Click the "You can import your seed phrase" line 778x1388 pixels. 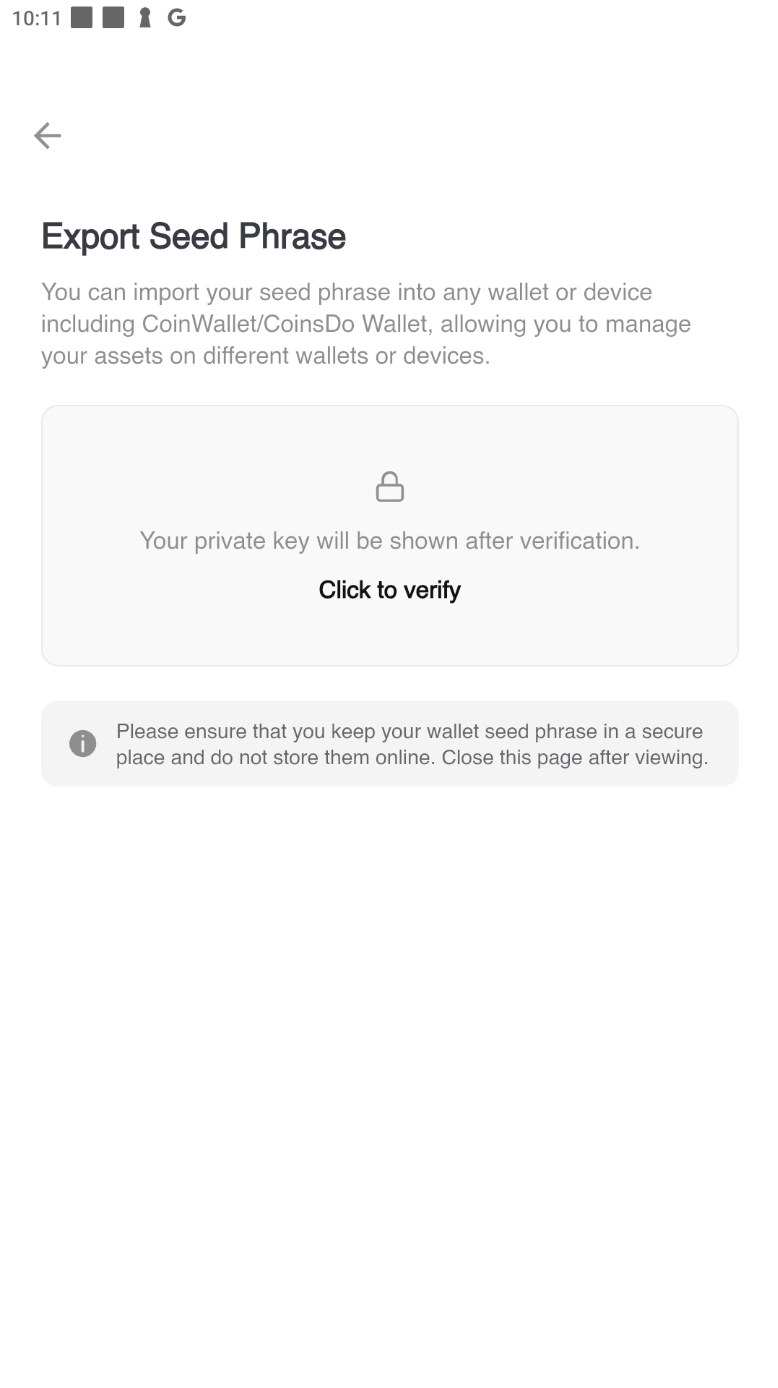pyautogui.click(x=346, y=292)
